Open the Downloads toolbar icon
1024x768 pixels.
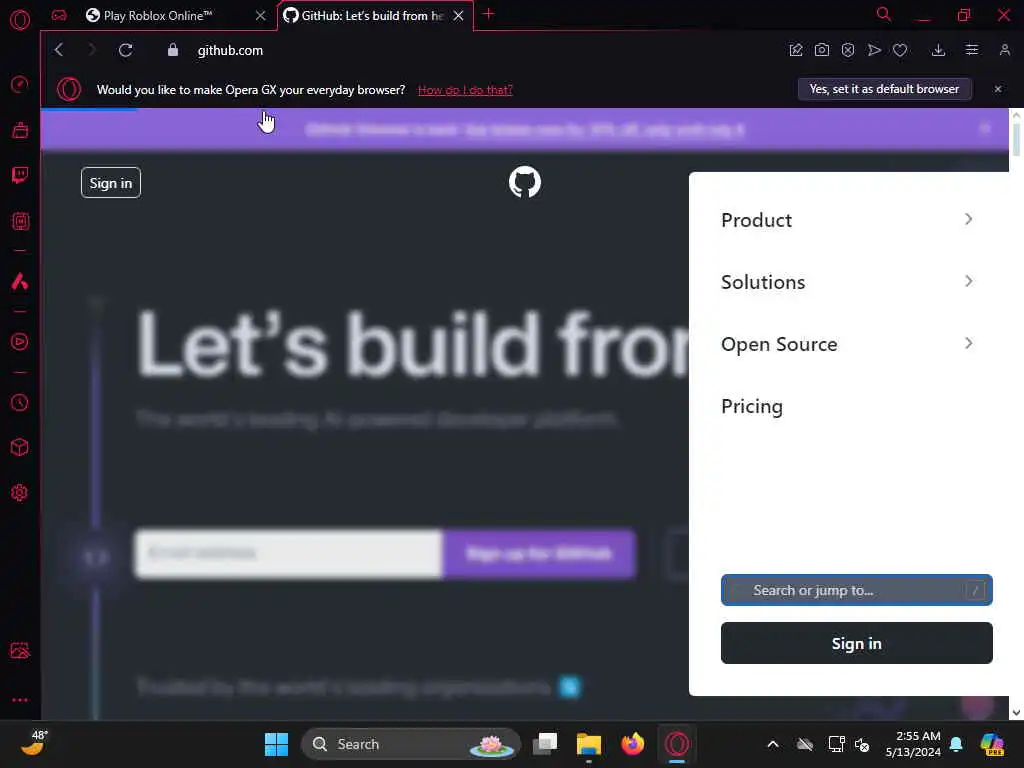point(938,50)
